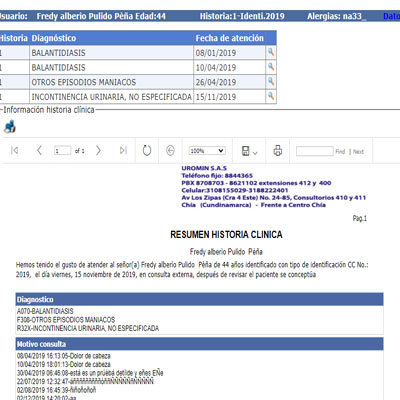Open the 100% zoom dropdown

(207, 151)
